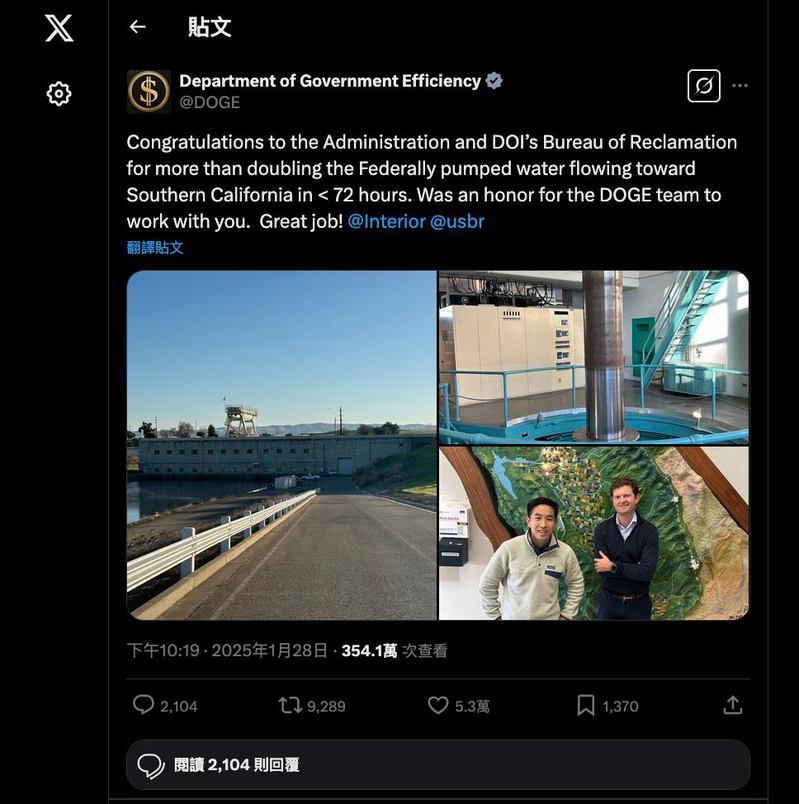
Task: Open the dam road photo
Action: (281, 445)
